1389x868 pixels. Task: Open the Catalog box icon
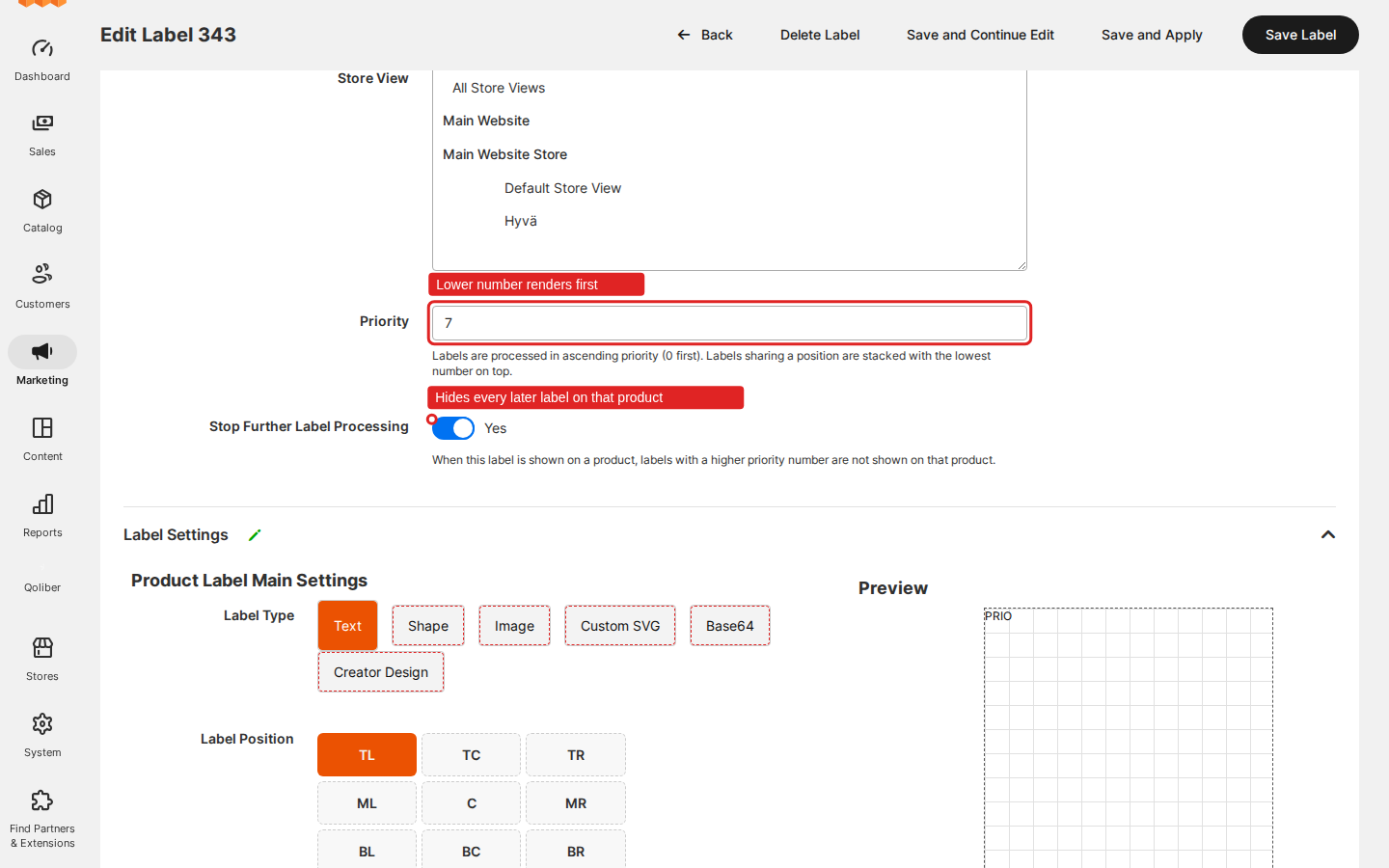42,200
